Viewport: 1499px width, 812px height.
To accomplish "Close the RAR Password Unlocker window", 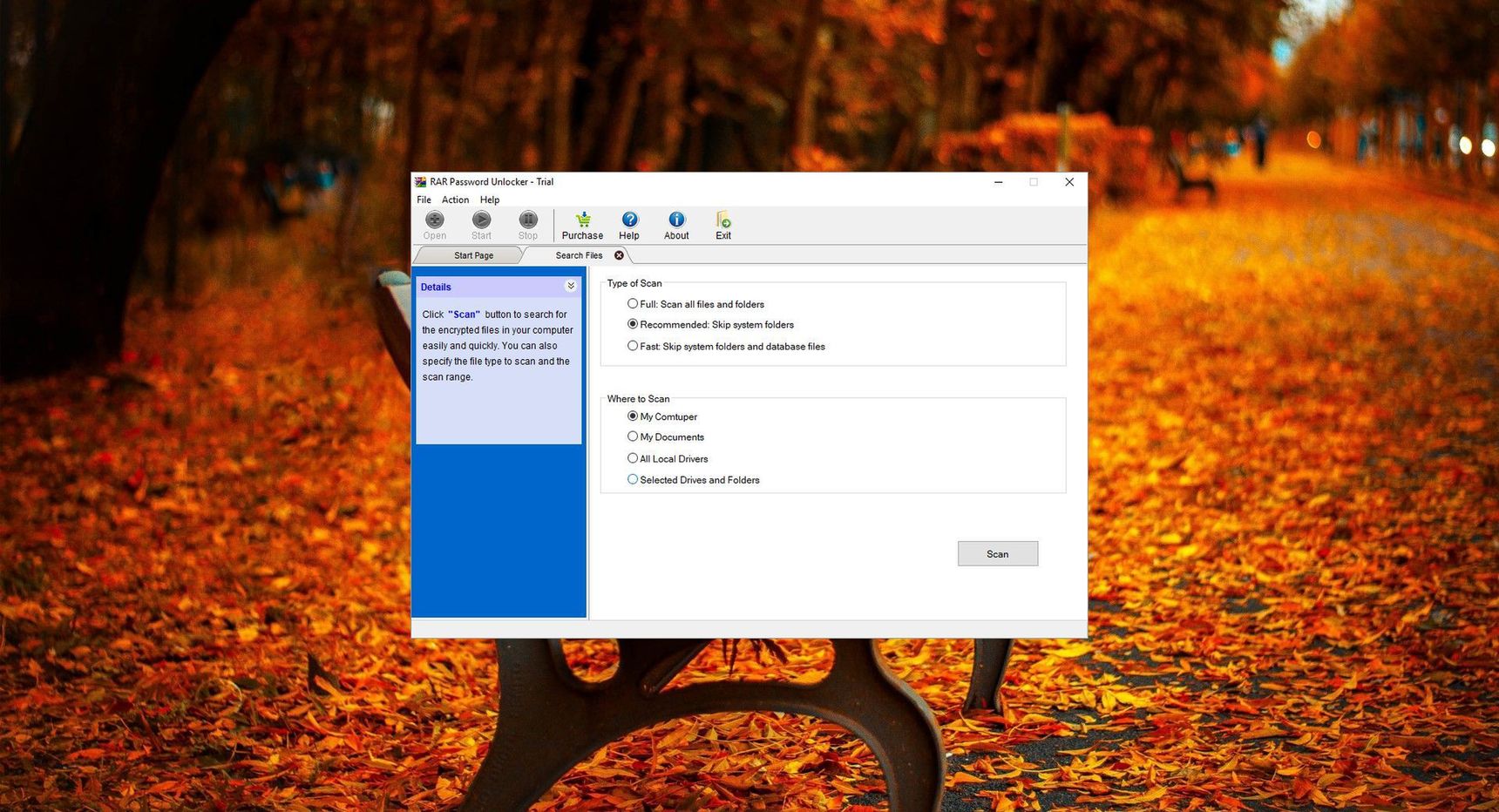I will [1069, 182].
